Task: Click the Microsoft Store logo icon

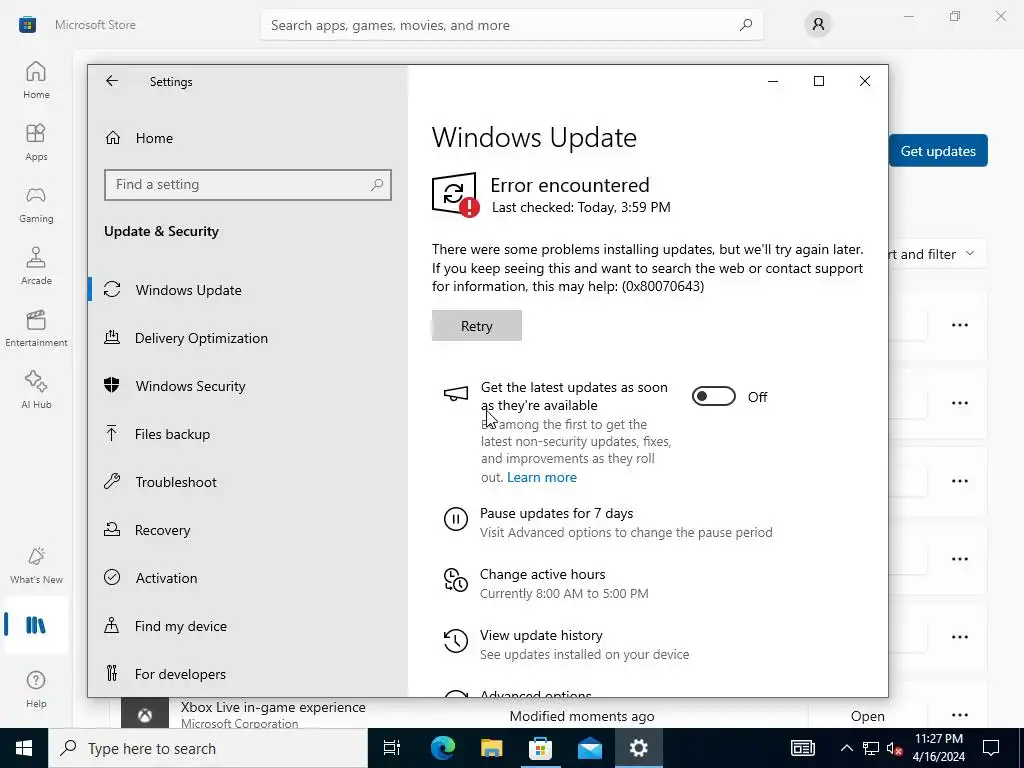Action: tap(27, 25)
